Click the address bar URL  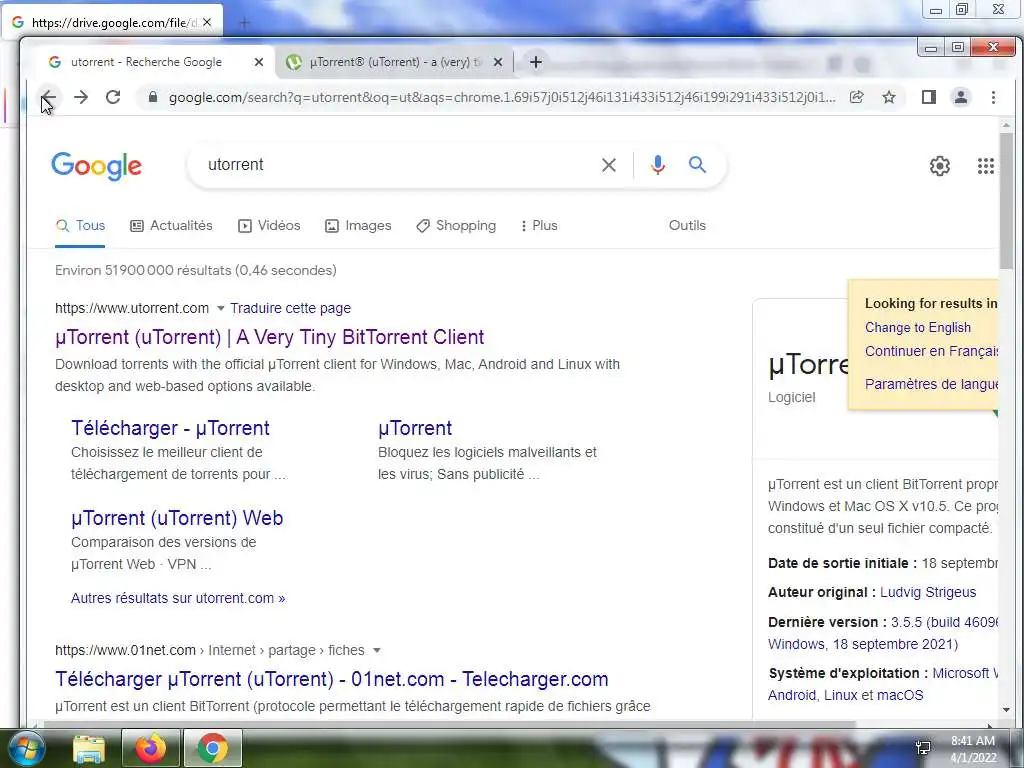502,97
